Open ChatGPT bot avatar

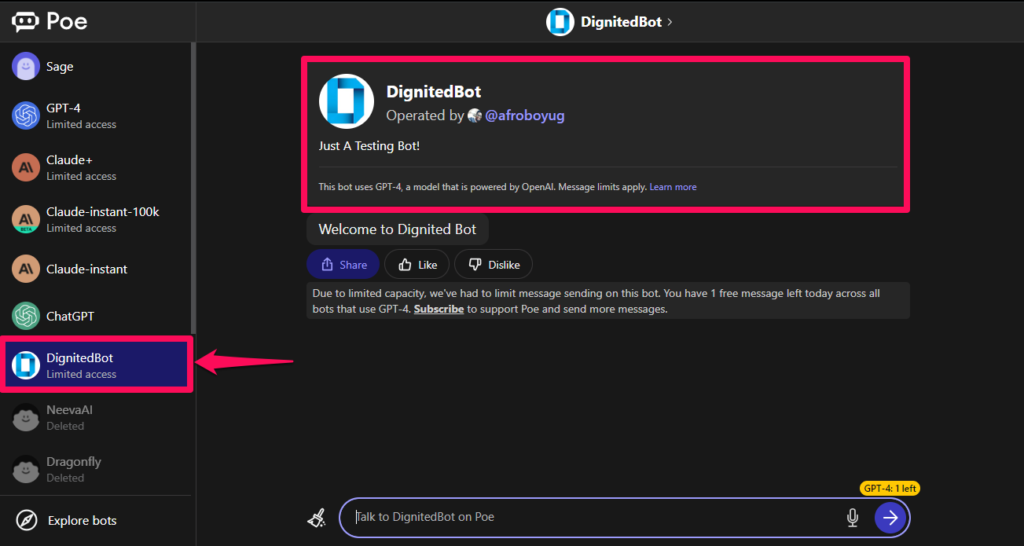(x=26, y=316)
